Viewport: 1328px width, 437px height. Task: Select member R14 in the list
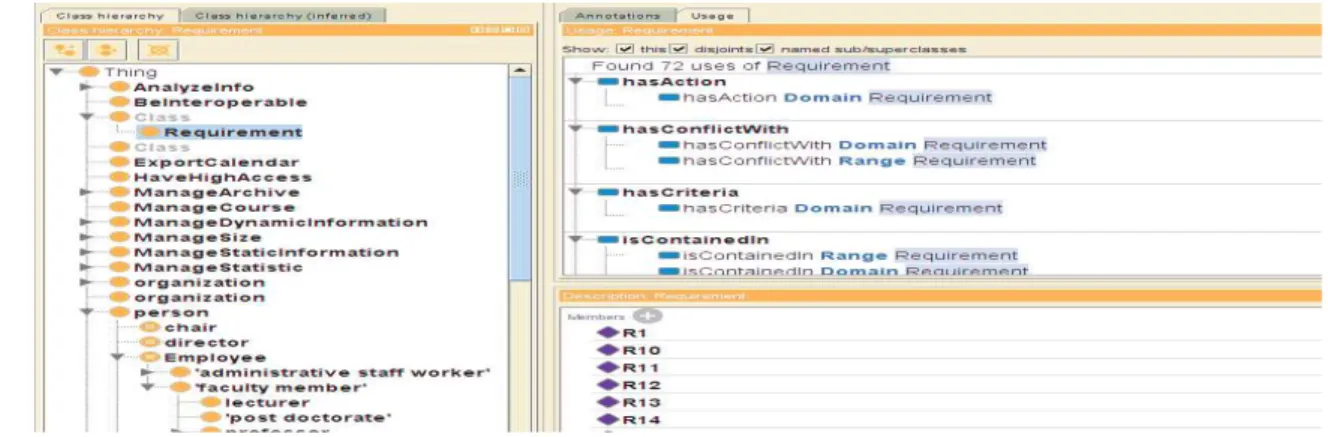(x=641, y=420)
